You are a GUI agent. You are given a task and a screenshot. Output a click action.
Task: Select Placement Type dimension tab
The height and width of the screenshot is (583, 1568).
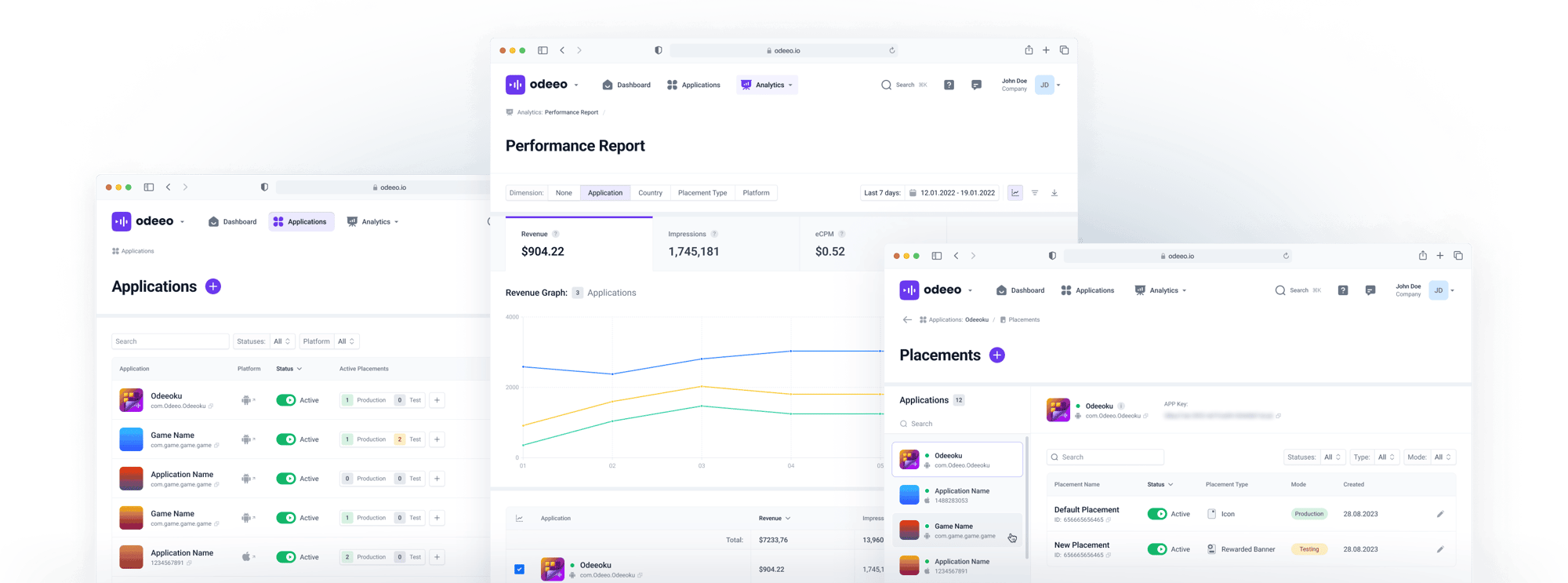702,193
